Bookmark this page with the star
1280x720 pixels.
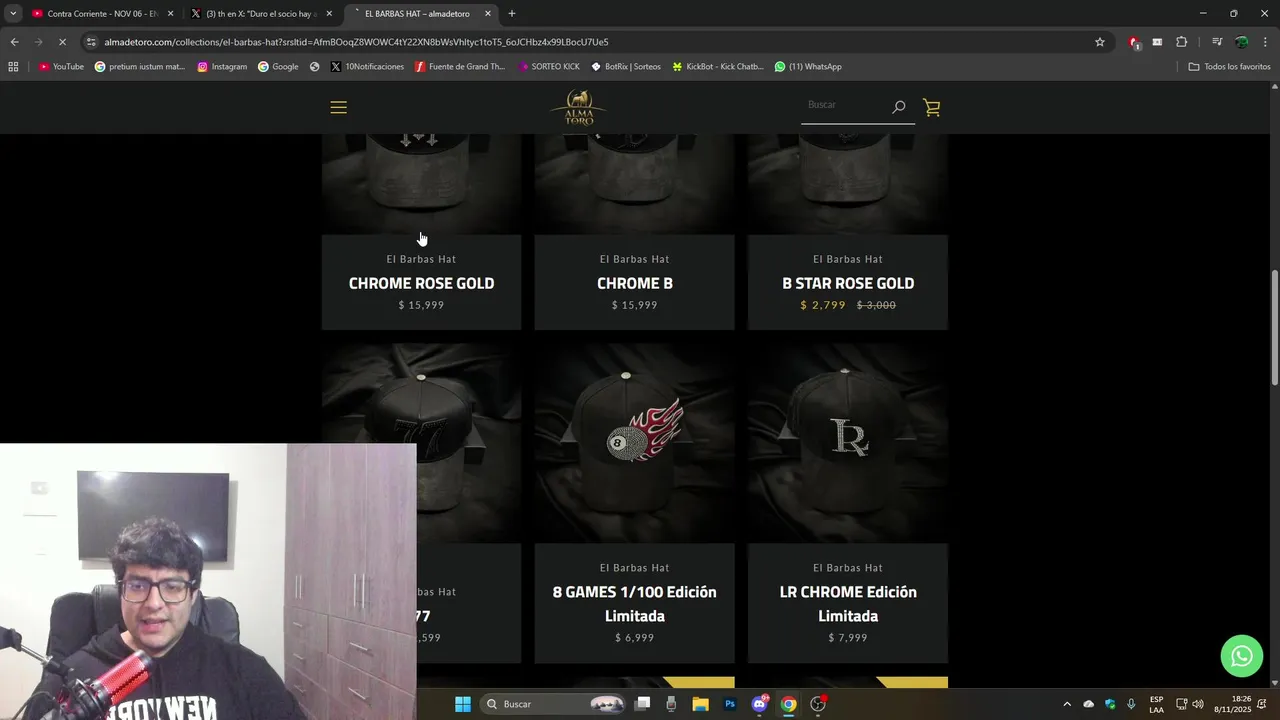point(1100,42)
